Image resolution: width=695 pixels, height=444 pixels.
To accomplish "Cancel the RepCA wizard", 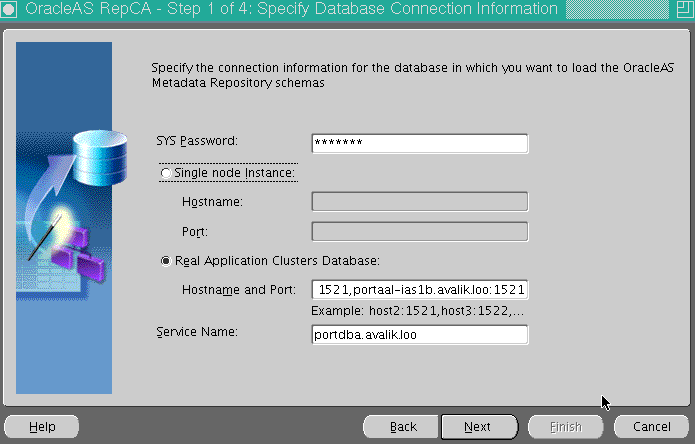I will pyautogui.click(x=652, y=427).
